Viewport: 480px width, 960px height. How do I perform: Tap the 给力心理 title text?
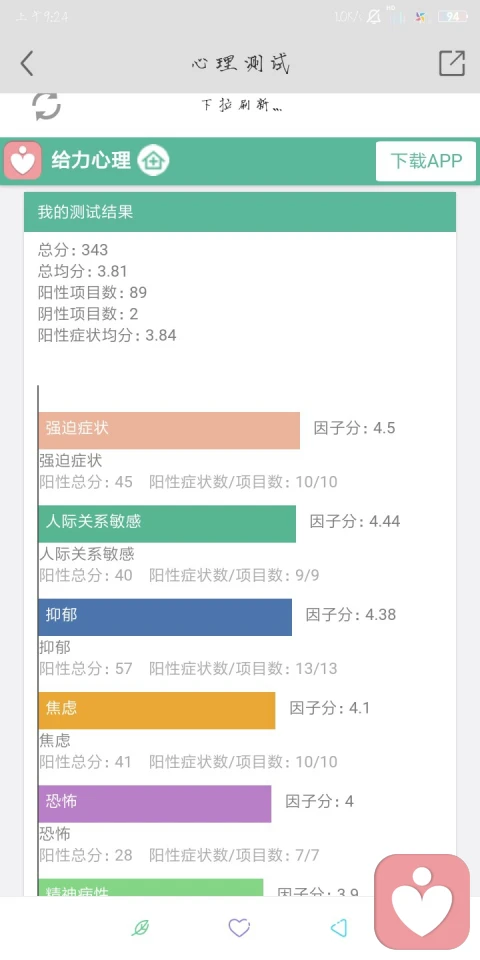coord(91,160)
